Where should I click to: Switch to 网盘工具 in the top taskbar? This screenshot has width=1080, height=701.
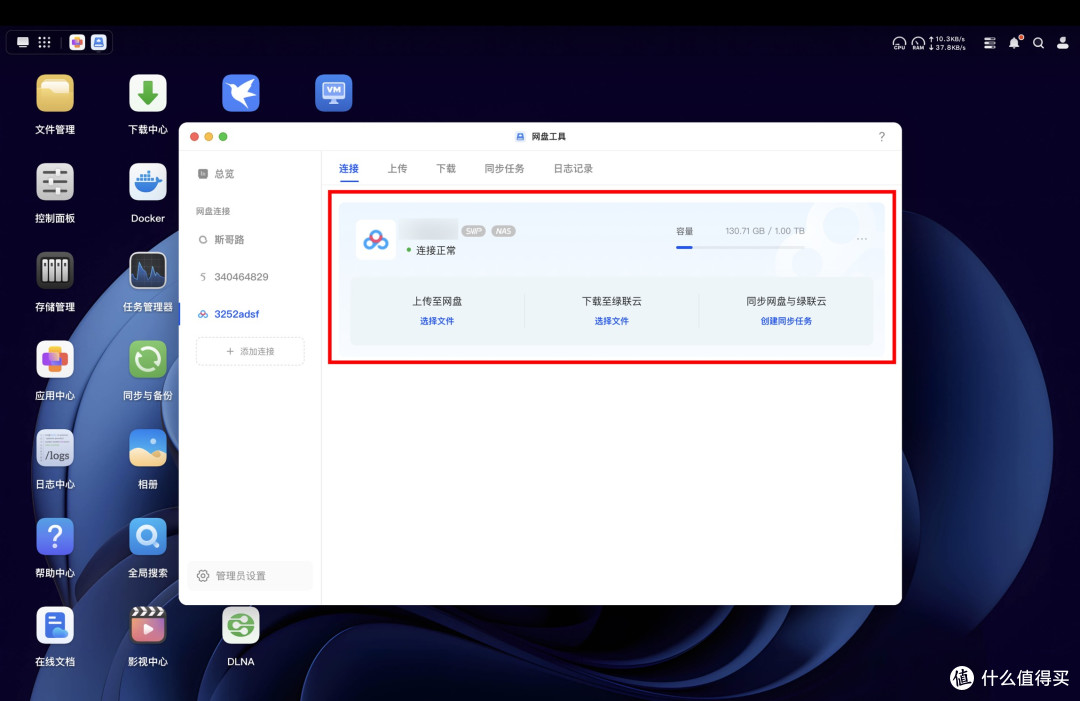(99, 43)
